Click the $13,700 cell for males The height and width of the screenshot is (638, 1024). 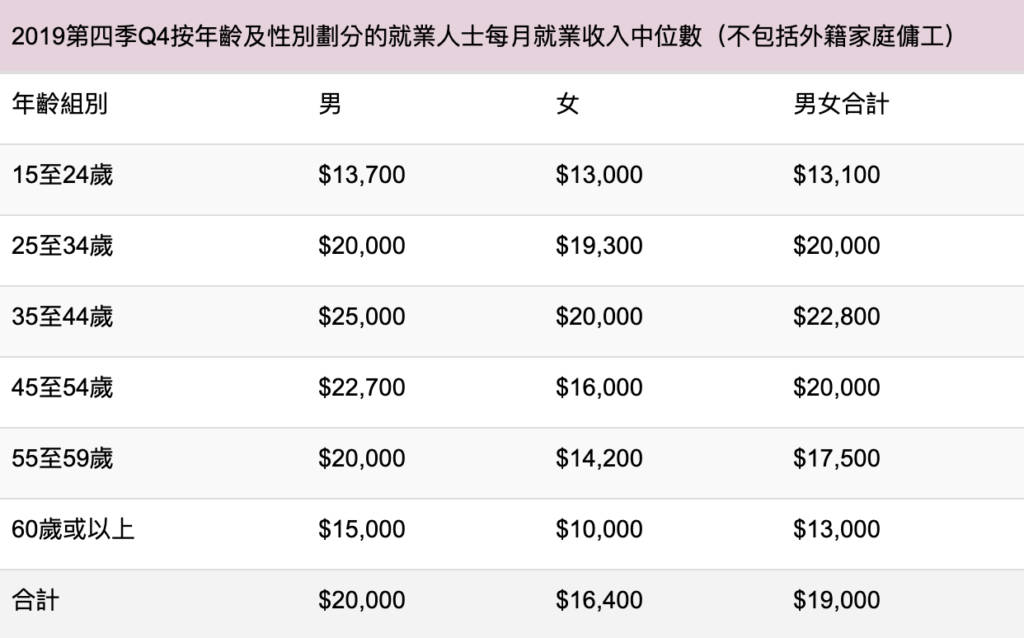(x=362, y=175)
